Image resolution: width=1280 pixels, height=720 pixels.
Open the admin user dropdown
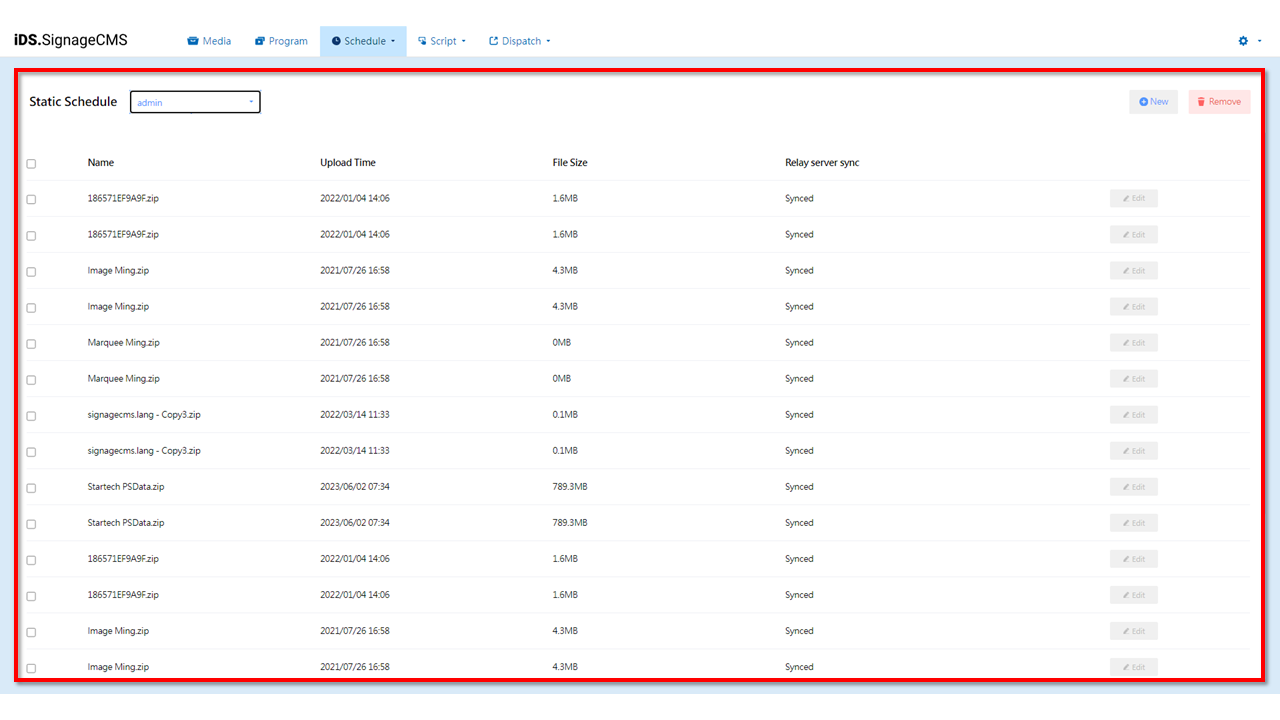click(195, 102)
